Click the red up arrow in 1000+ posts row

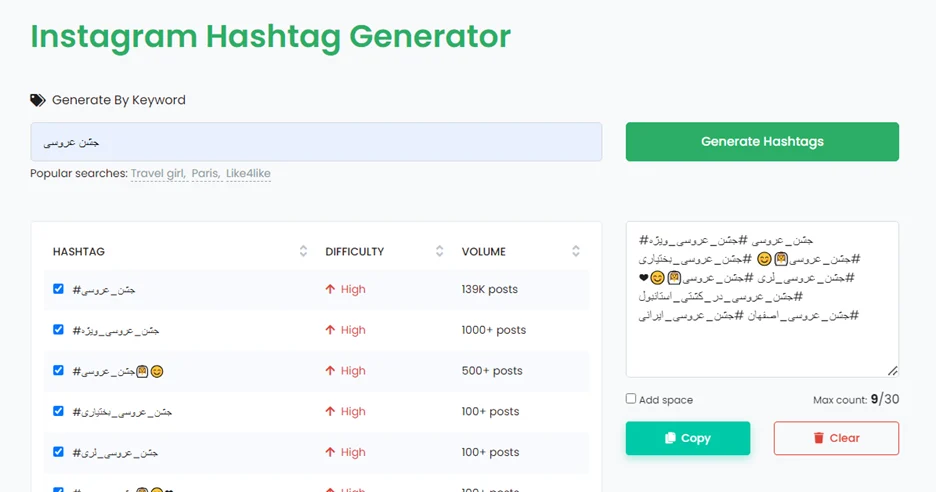point(330,330)
